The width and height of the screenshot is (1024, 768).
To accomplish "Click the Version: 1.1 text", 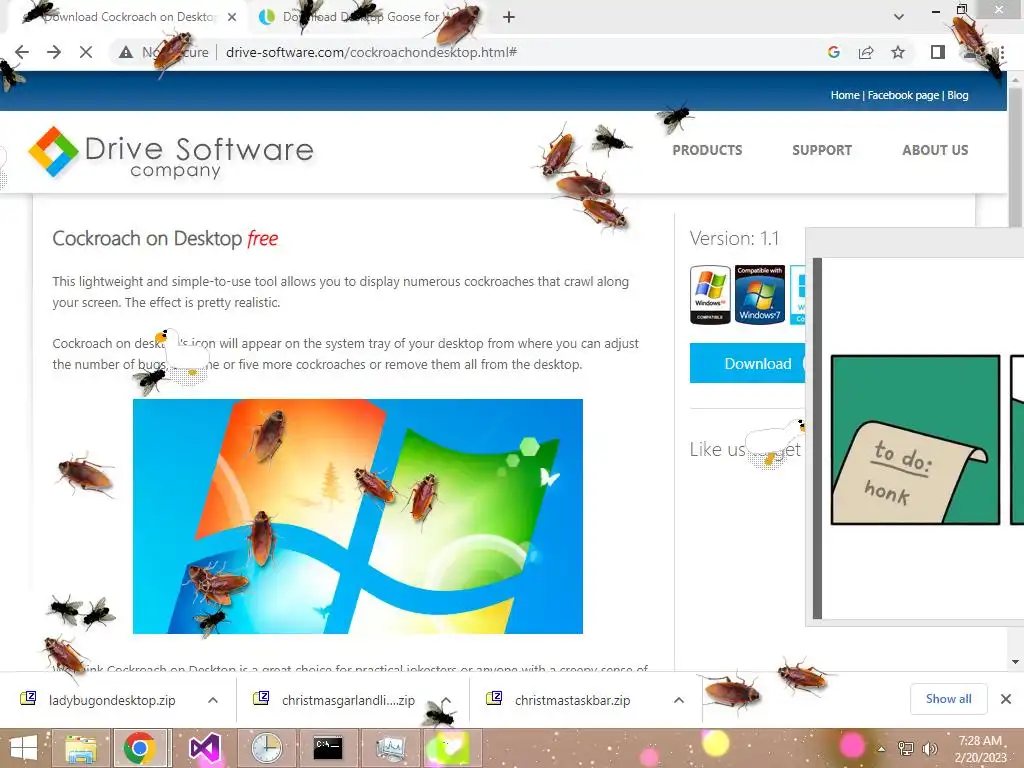I will 734,238.
